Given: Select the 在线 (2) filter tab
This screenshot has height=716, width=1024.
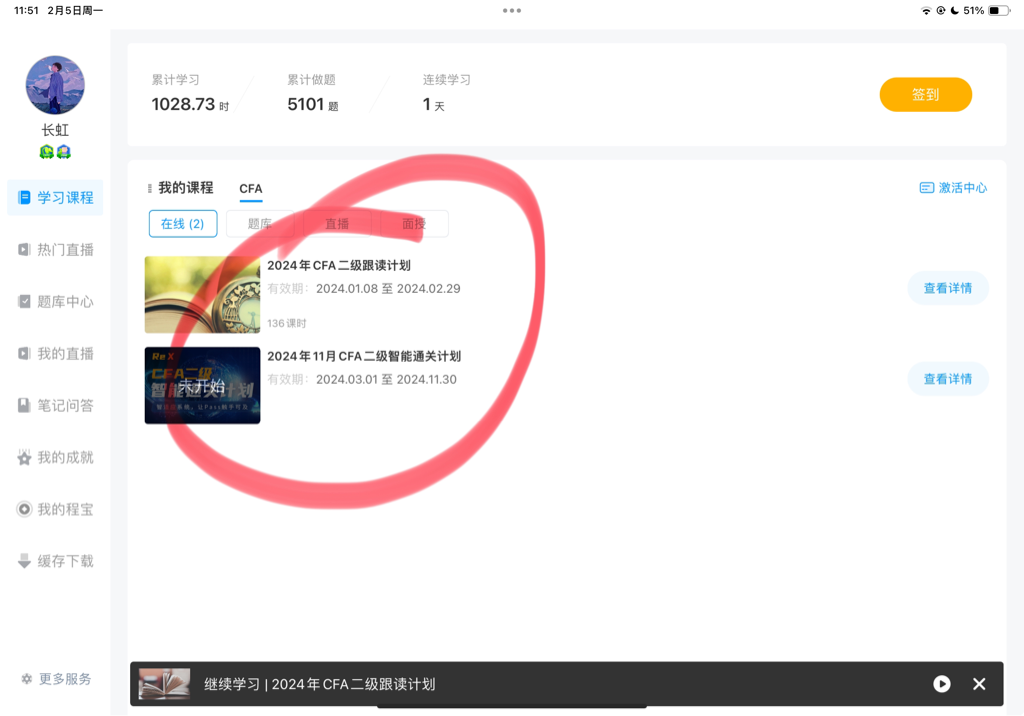Looking at the screenshot, I should coord(183,224).
